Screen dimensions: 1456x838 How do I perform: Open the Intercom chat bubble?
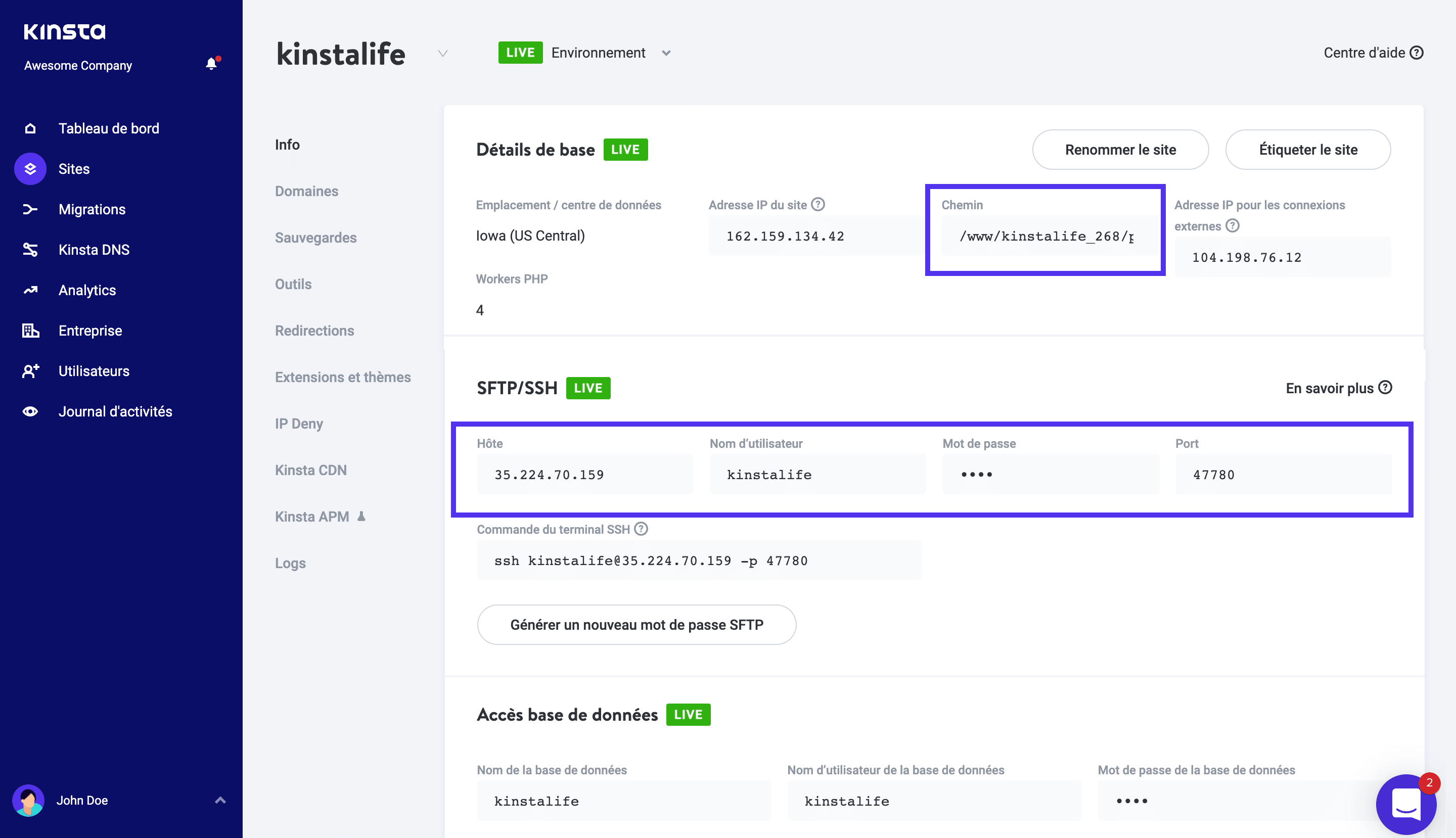tap(1405, 804)
